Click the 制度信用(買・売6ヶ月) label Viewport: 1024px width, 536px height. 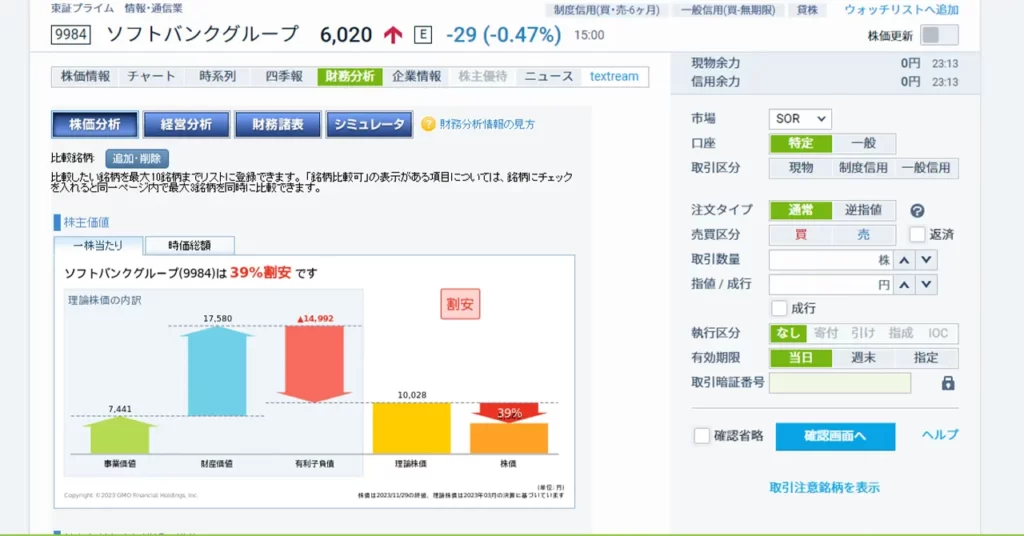click(x=607, y=10)
